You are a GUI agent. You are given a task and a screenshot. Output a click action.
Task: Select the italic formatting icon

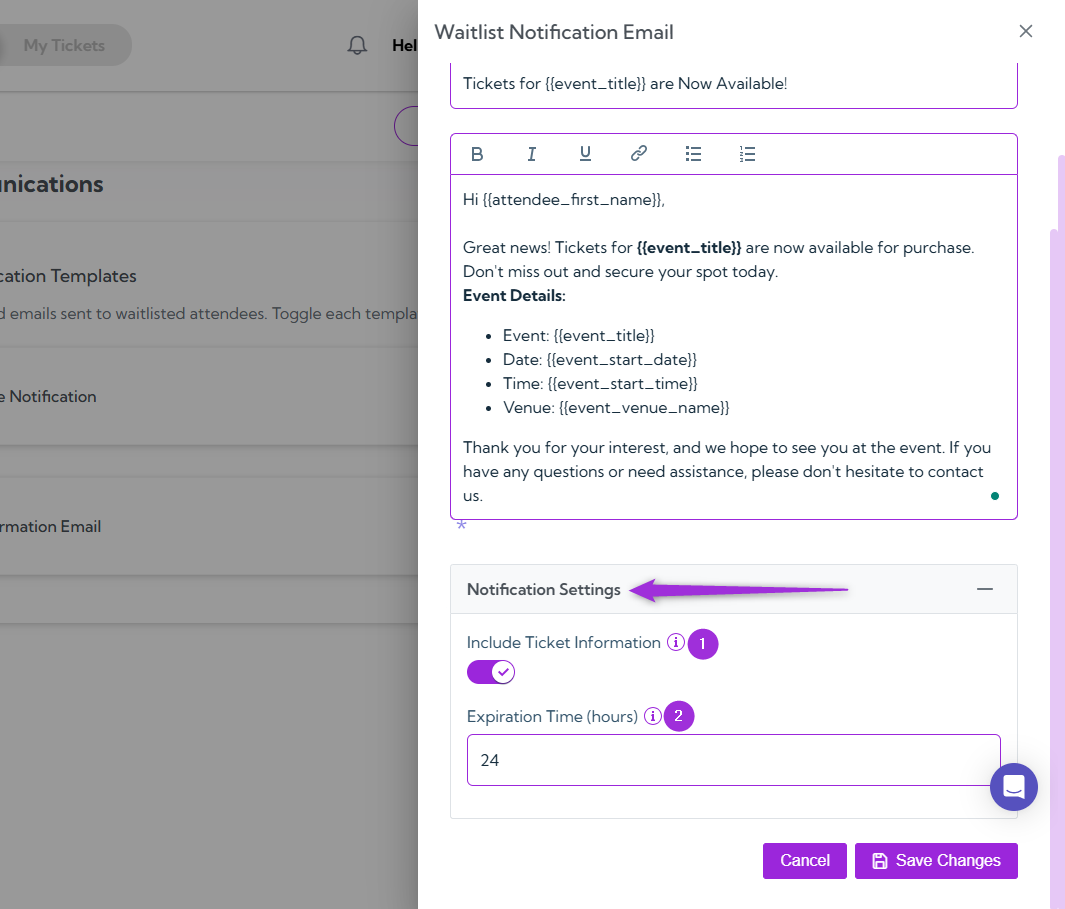coord(531,153)
